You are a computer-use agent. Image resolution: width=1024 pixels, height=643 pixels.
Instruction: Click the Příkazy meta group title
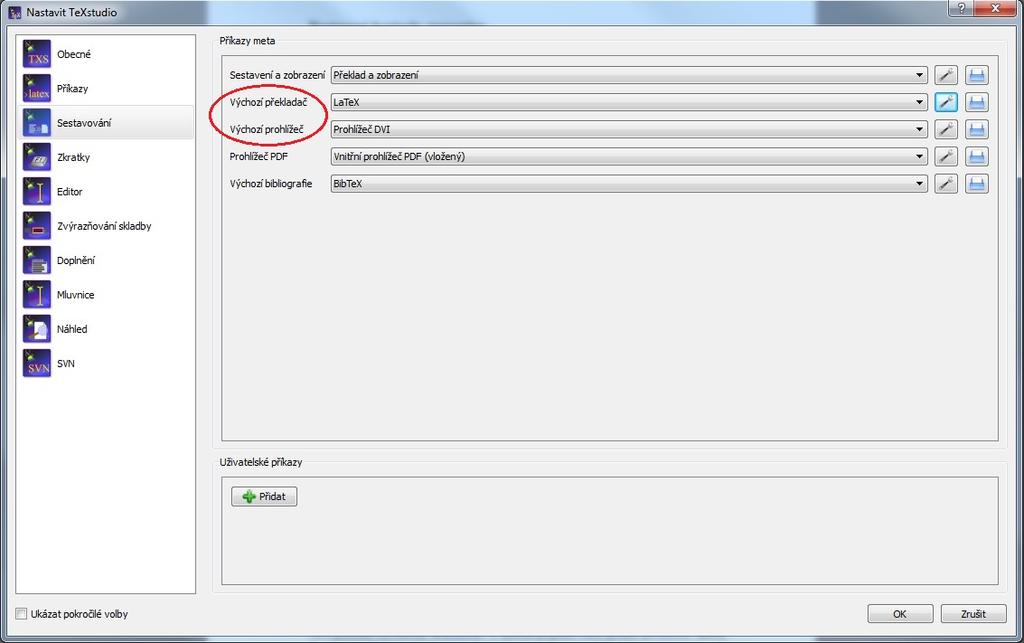click(247, 40)
